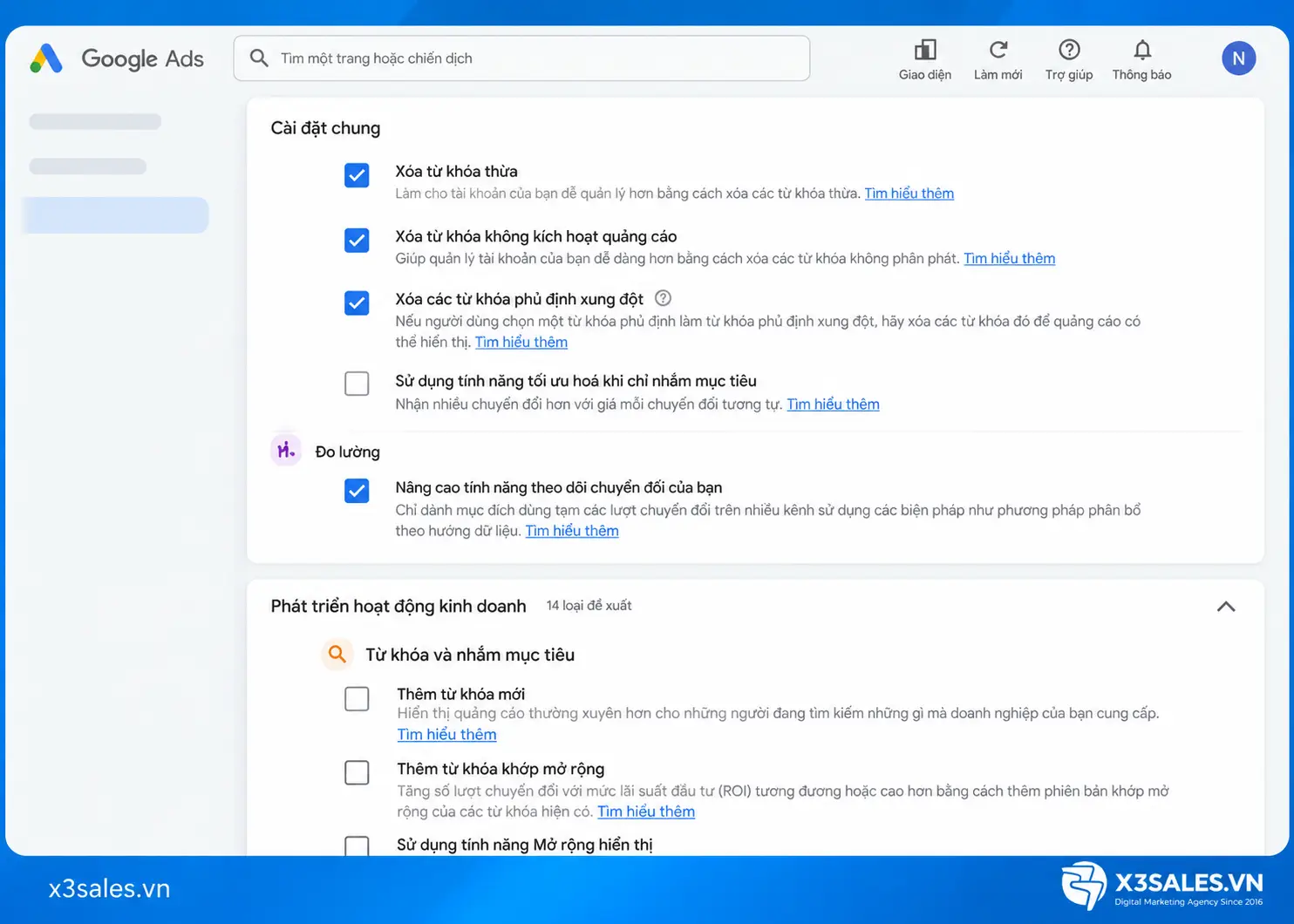The image size is (1294, 924).
Task: Click the Từ khóa và nhắm mục tiêu search icon
Action: click(337, 654)
